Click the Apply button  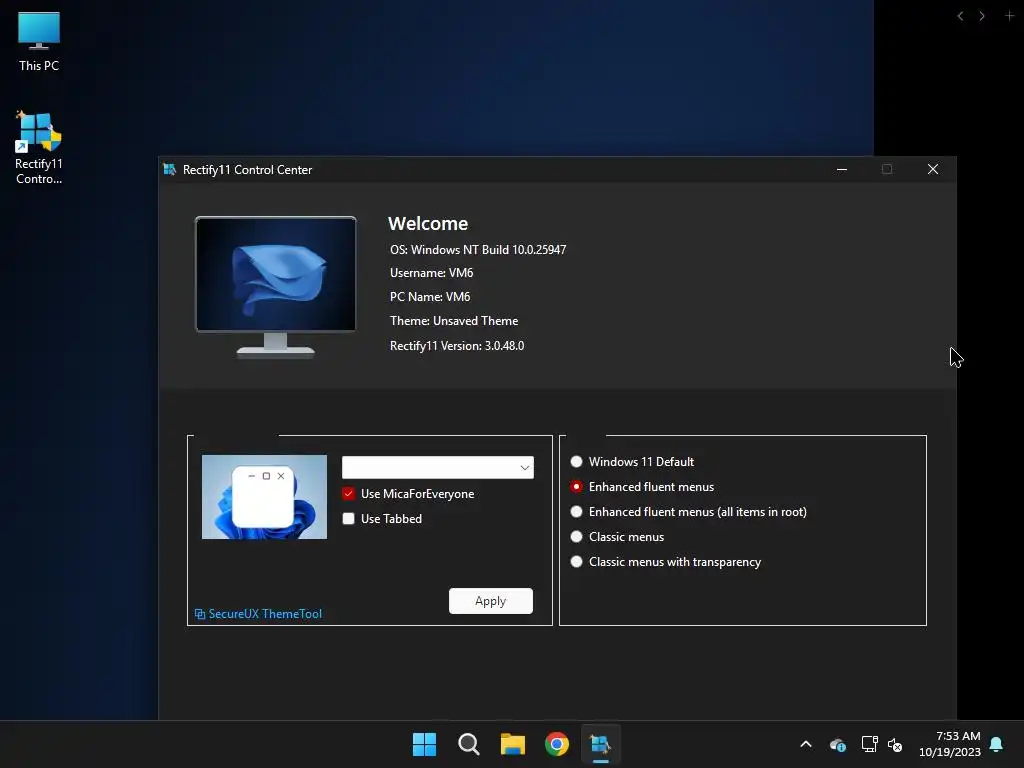(x=490, y=601)
